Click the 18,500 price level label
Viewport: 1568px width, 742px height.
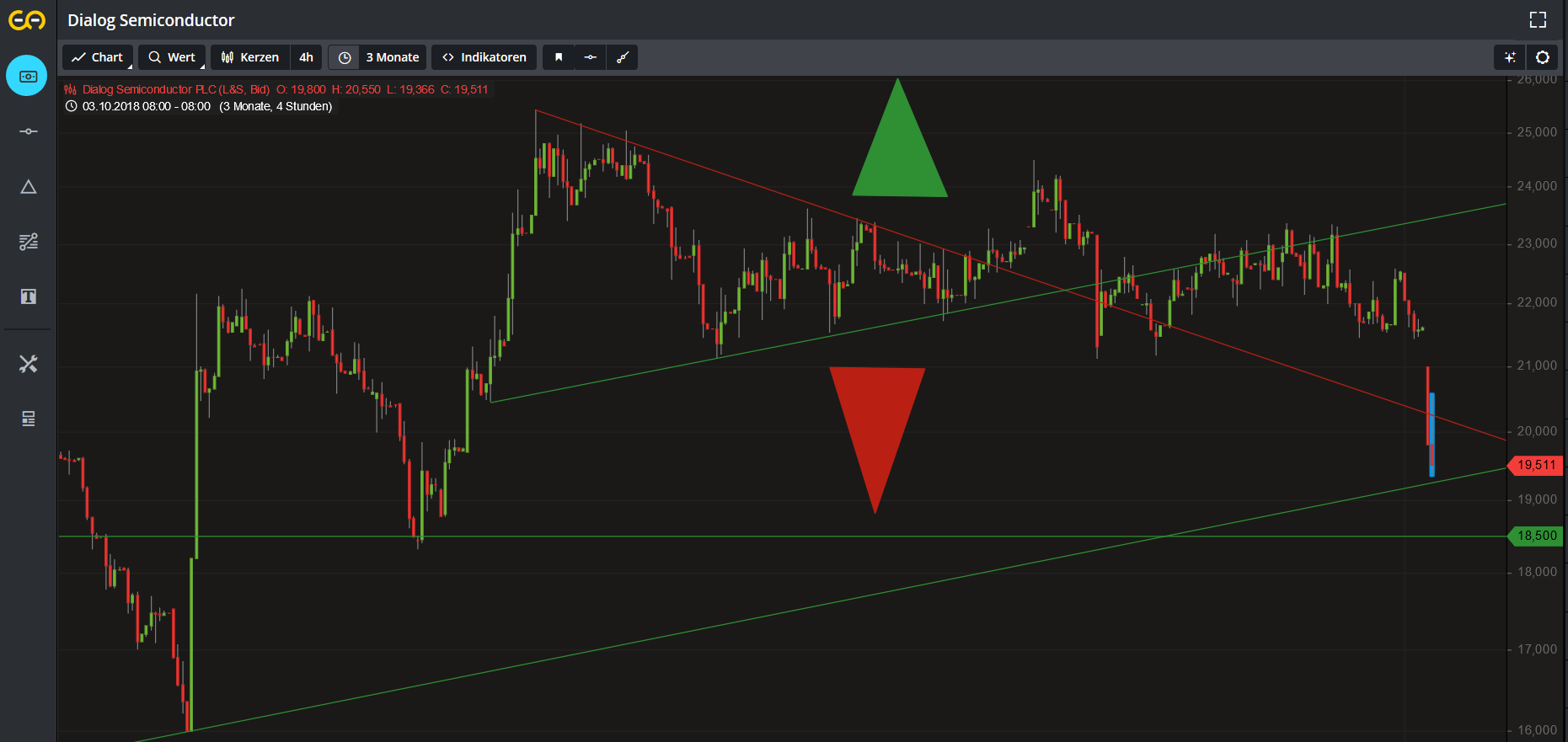pyautogui.click(x=1536, y=536)
